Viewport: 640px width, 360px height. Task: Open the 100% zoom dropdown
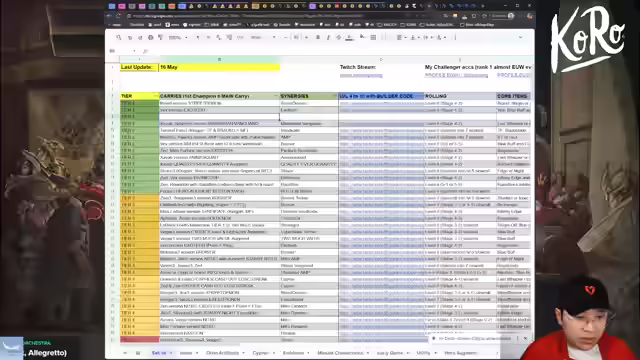tap(178, 37)
